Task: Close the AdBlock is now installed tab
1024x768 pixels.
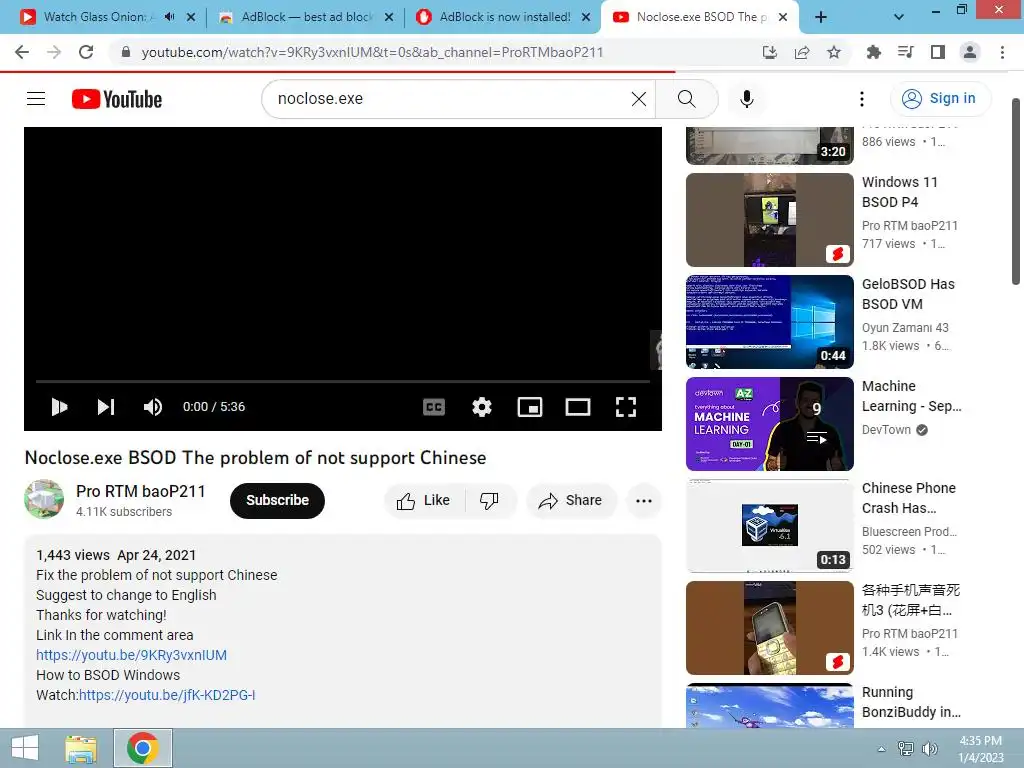Action: [x=586, y=17]
